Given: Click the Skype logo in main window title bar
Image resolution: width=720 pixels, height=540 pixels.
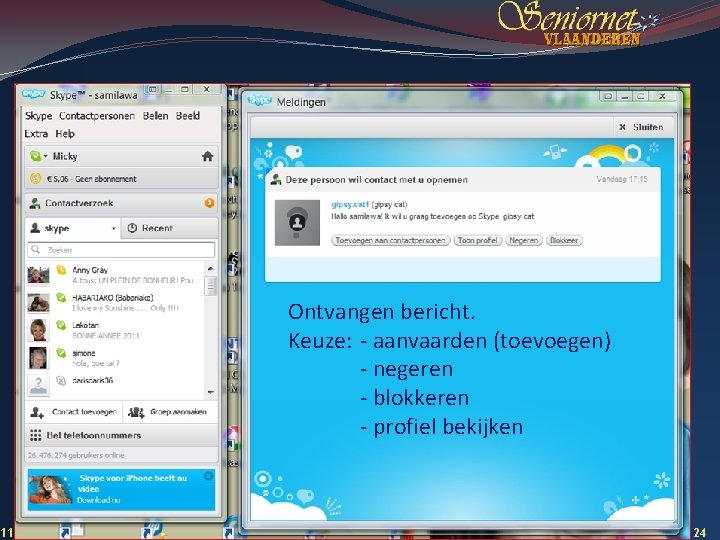Looking at the screenshot, I should pyautogui.click(x=33, y=94).
